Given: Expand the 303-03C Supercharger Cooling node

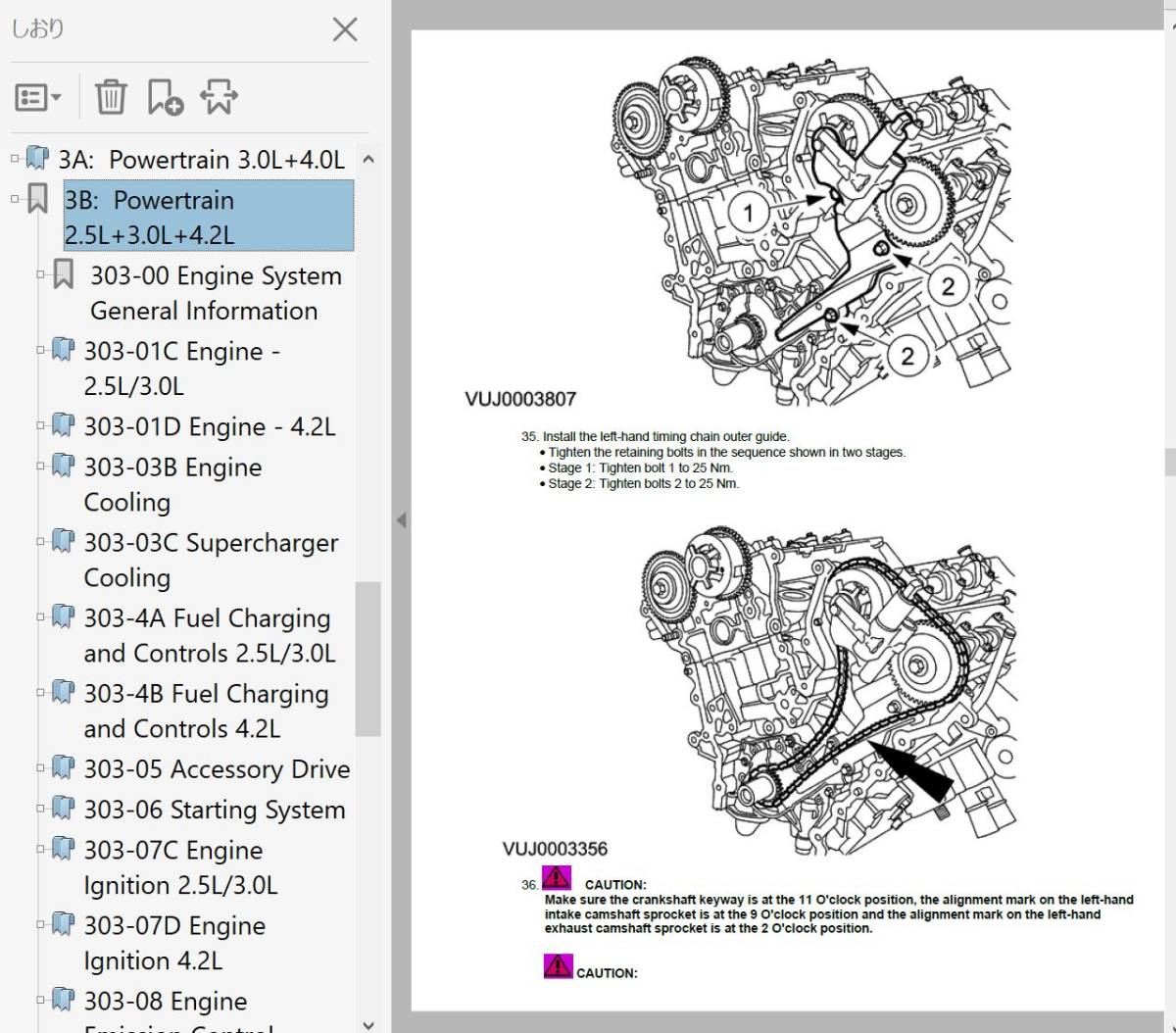Looking at the screenshot, I should 41,541.
